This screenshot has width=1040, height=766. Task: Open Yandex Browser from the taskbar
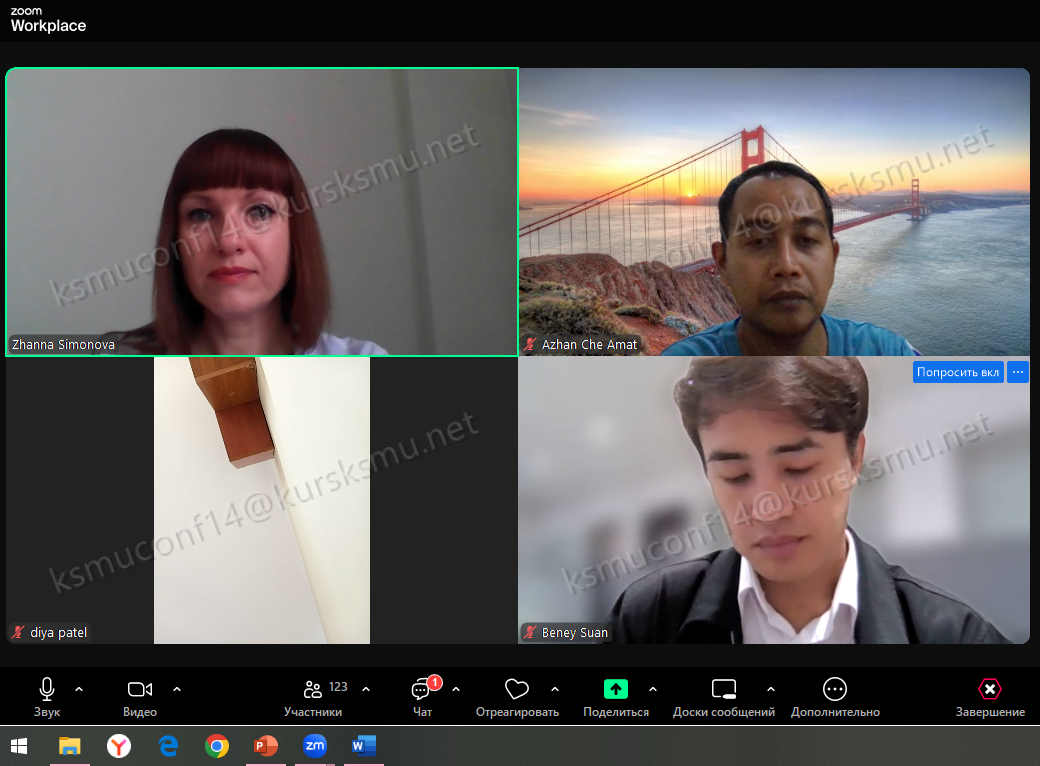[x=119, y=746]
